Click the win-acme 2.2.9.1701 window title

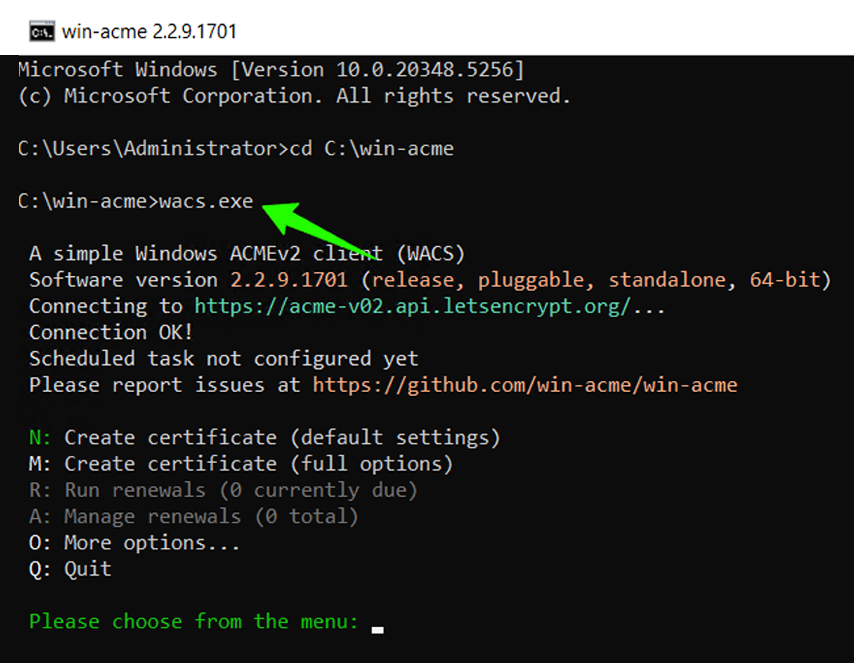click(x=149, y=32)
